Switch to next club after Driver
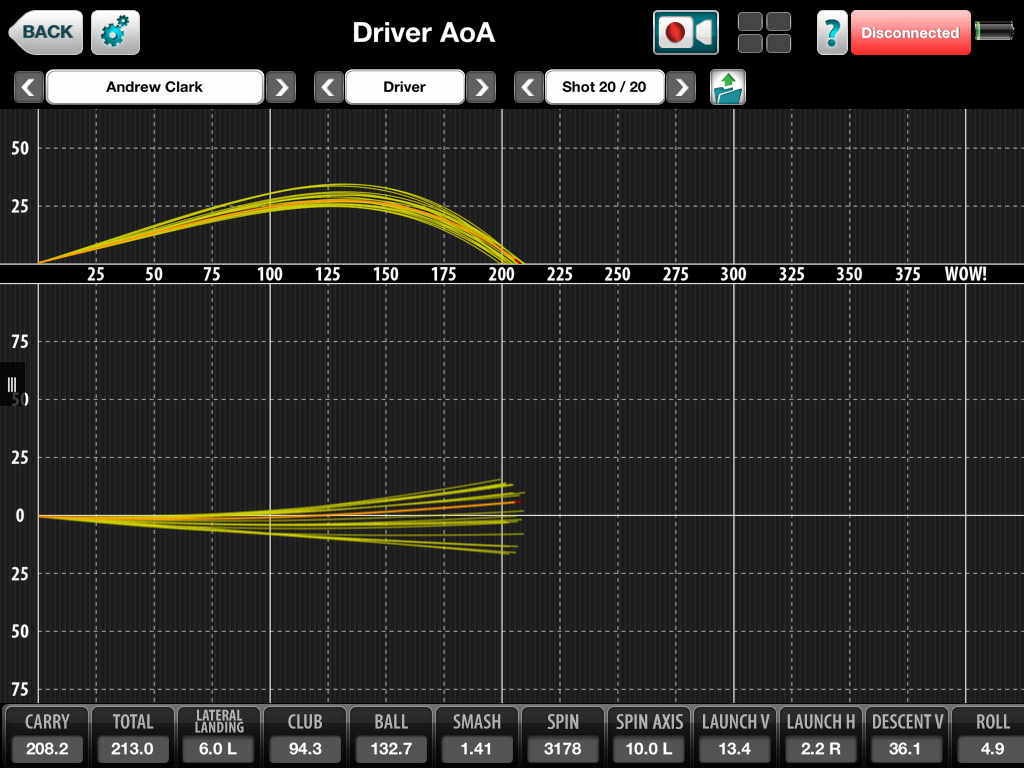The image size is (1024, 768). coord(481,87)
